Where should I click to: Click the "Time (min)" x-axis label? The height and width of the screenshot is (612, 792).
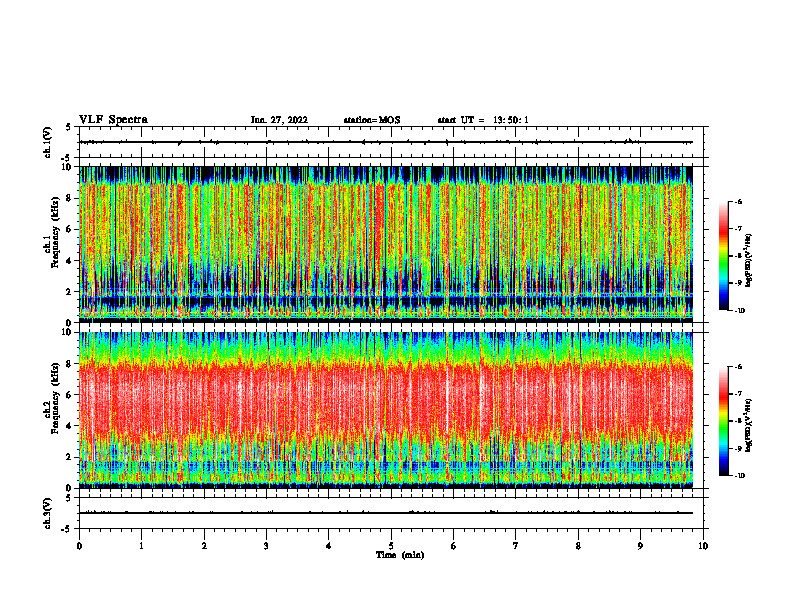[x=400, y=555]
